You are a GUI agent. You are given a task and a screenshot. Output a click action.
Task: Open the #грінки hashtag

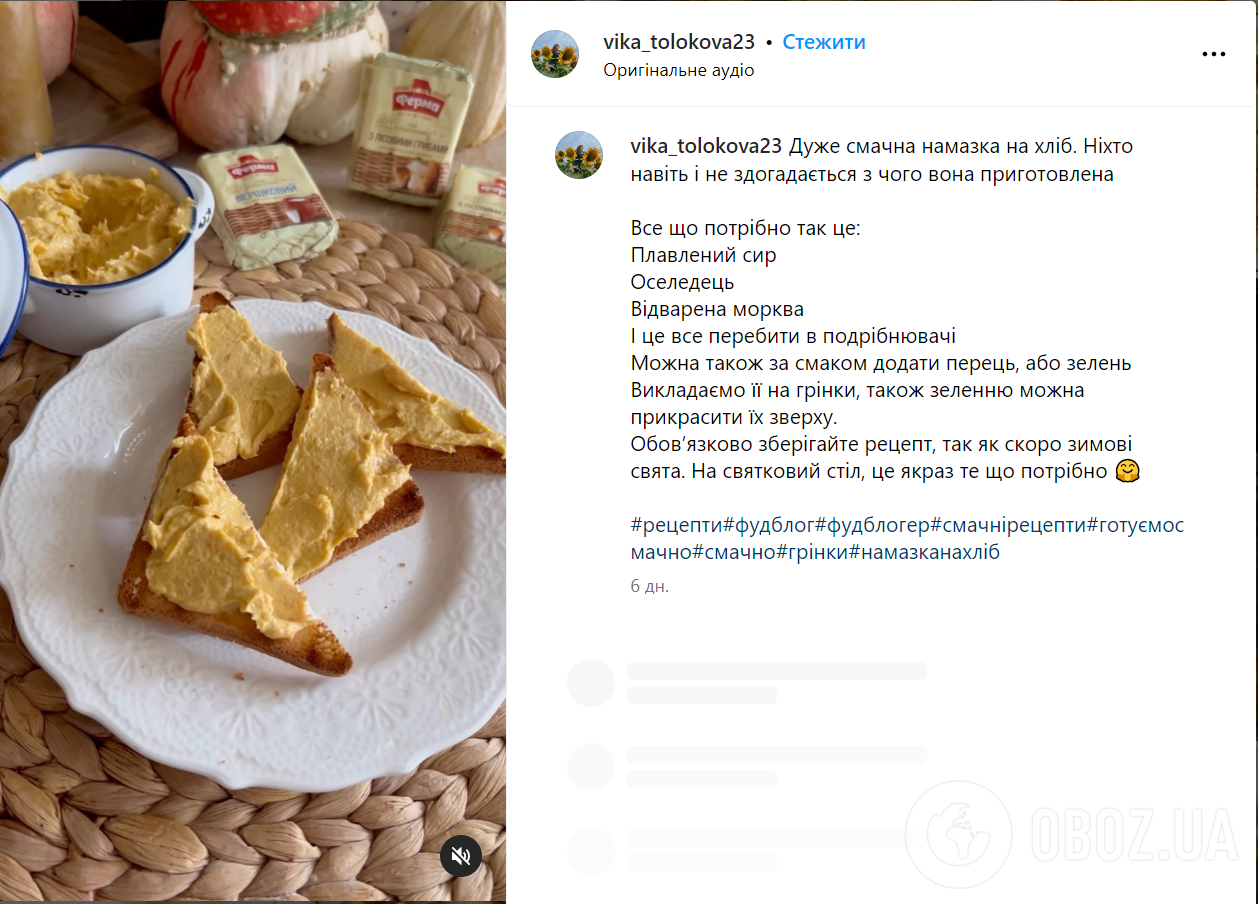(x=812, y=552)
